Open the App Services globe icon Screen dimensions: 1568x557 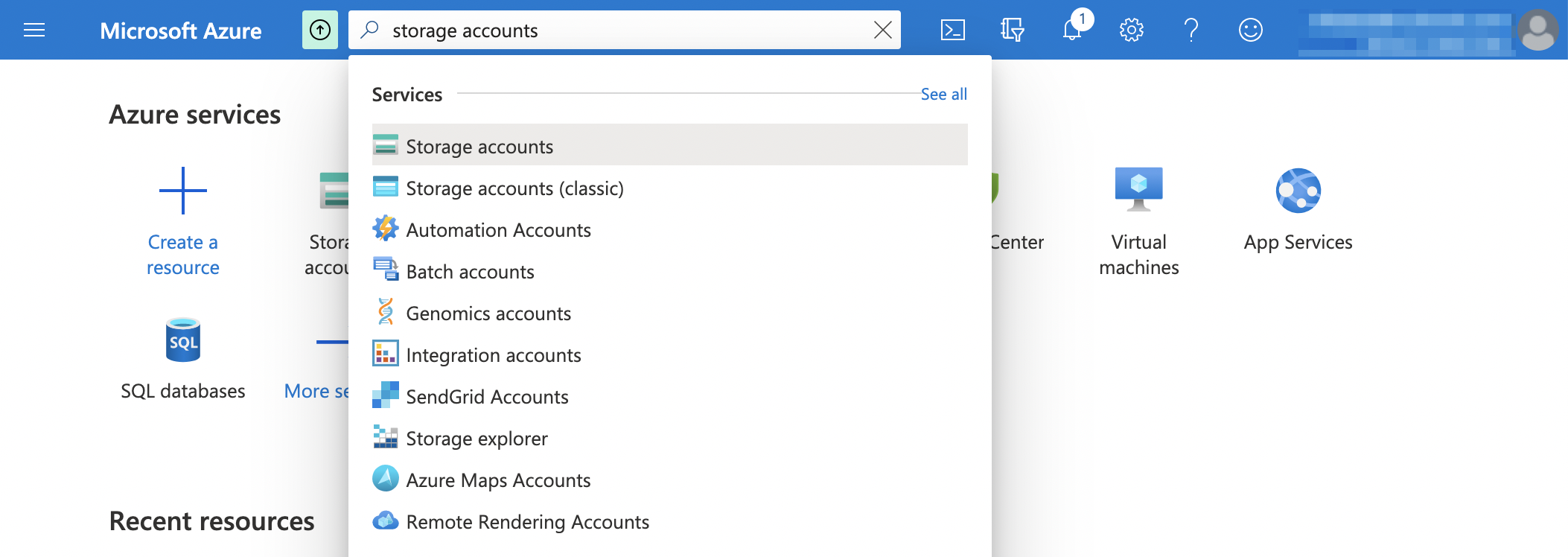coord(1298,191)
